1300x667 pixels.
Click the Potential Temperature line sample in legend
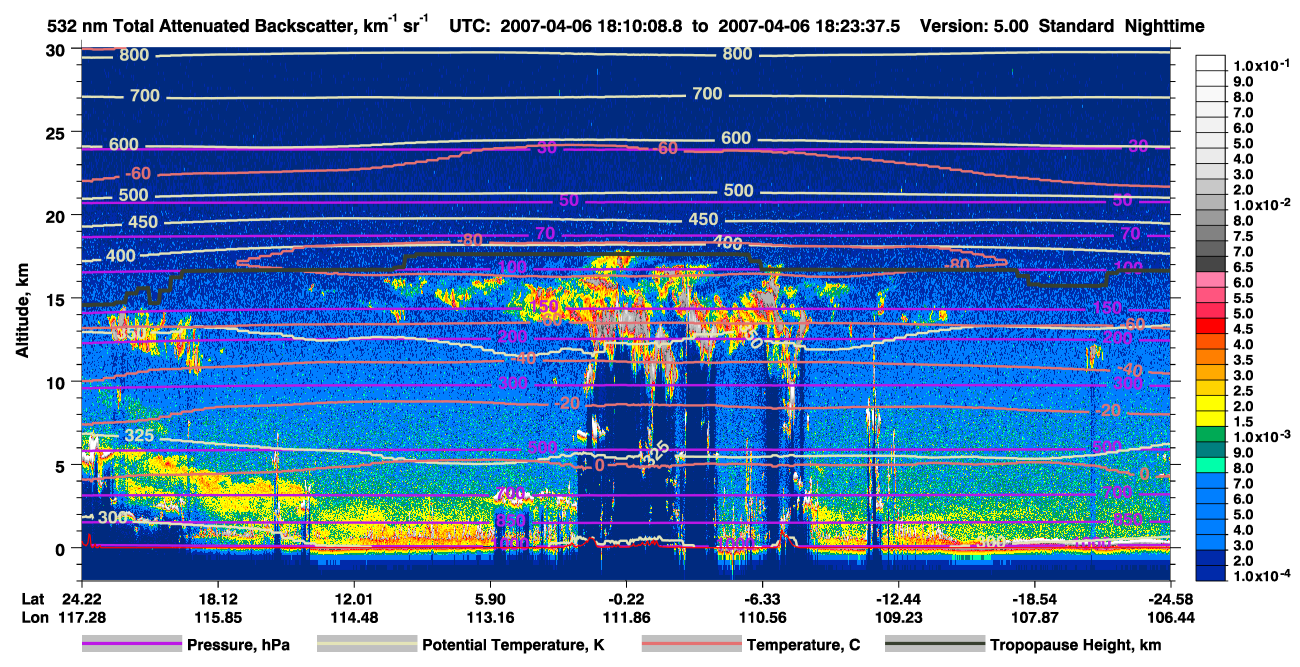[367, 645]
